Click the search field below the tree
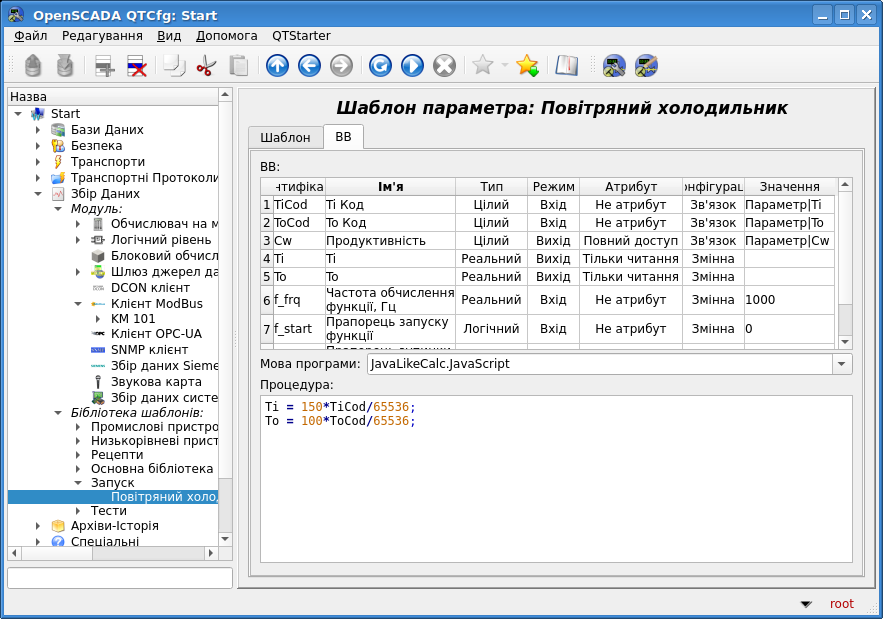Viewport: 883px width, 619px height. tap(120, 578)
